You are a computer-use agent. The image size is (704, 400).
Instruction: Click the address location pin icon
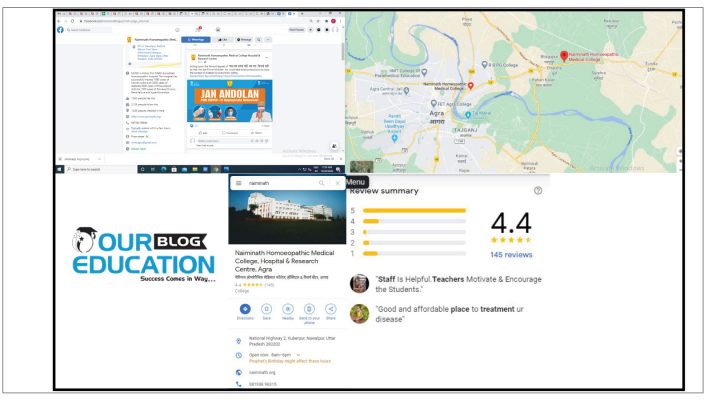coord(239,341)
